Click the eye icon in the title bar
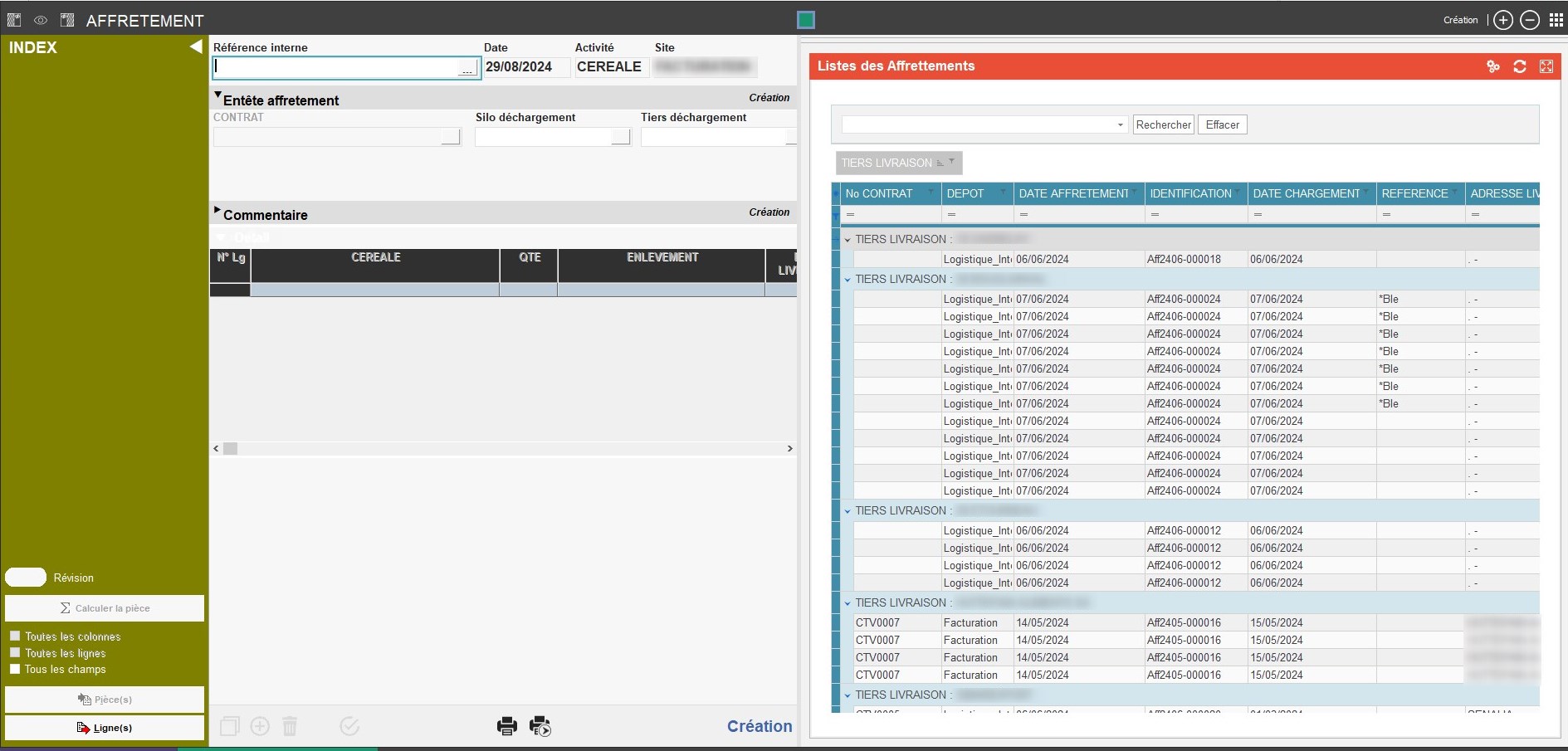Image resolution: width=1568 pixels, height=751 pixels. (x=40, y=20)
